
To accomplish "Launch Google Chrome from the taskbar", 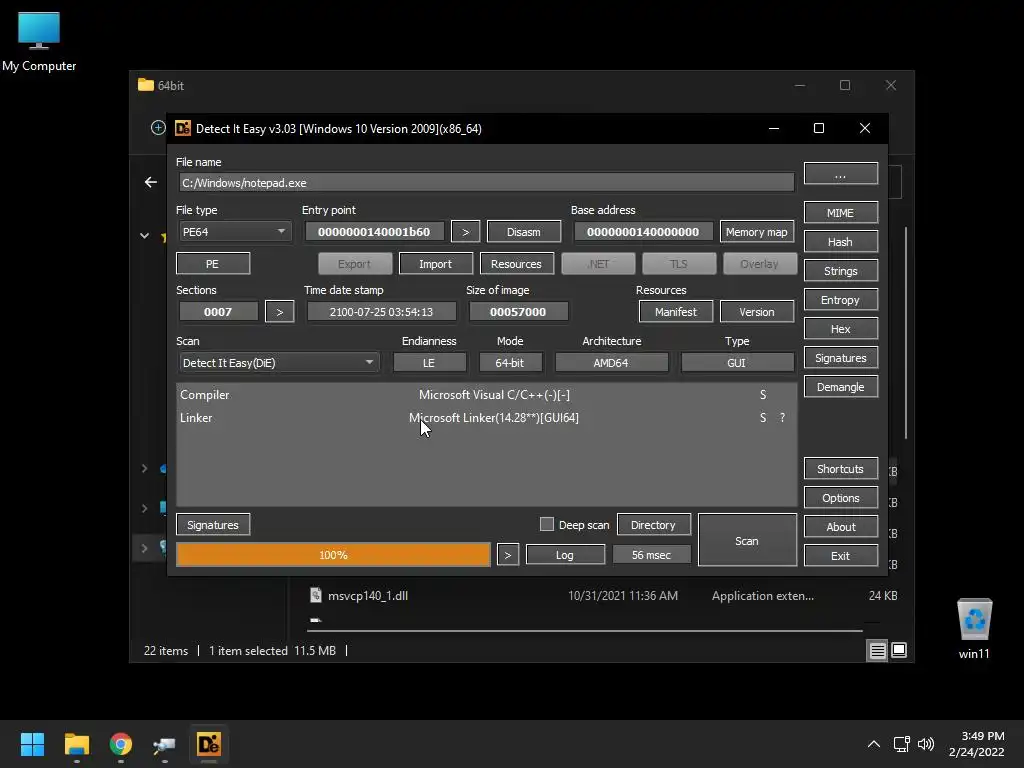I will (x=121, y=744).
